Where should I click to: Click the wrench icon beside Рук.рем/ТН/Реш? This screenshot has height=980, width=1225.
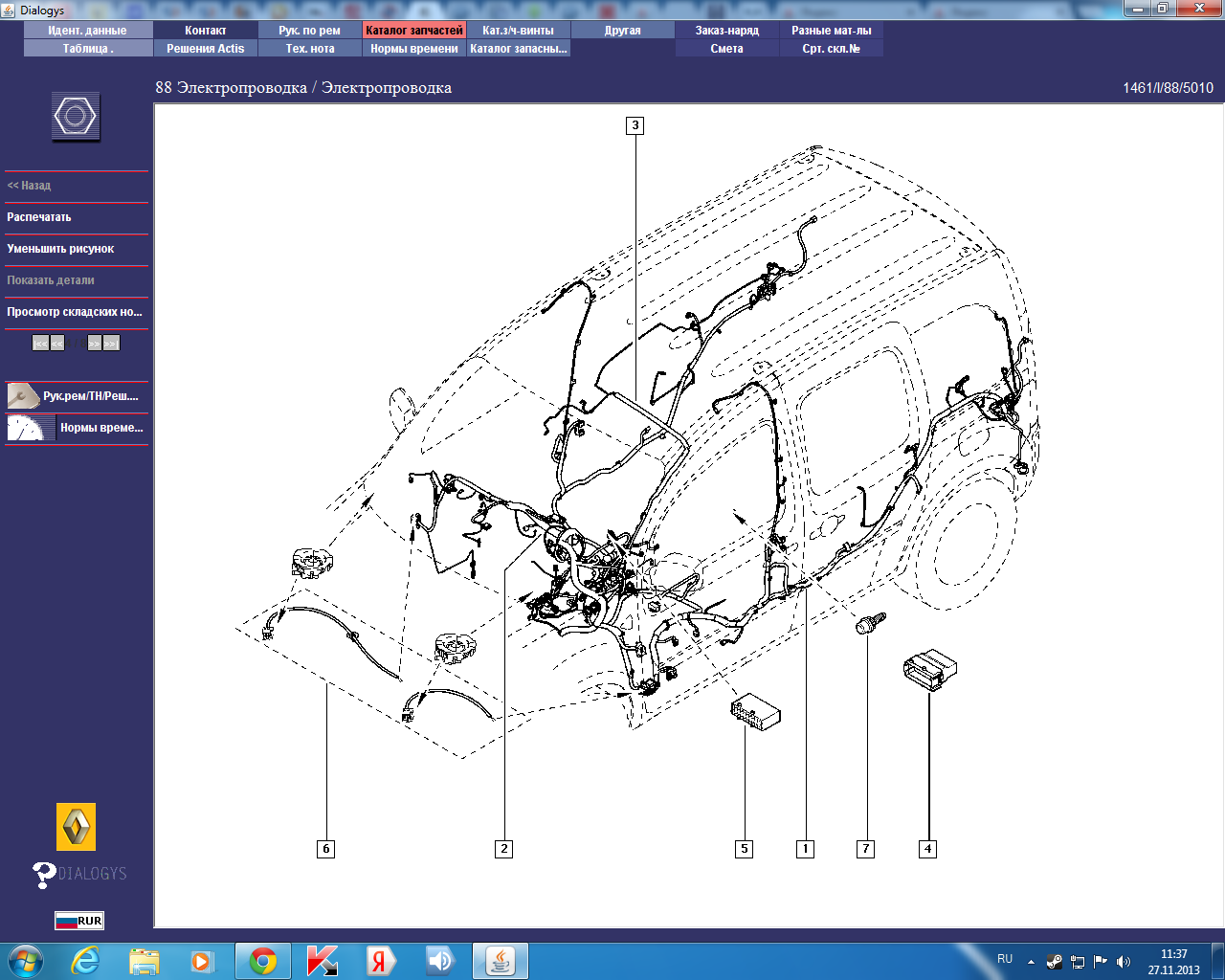(x=23, y=395)
